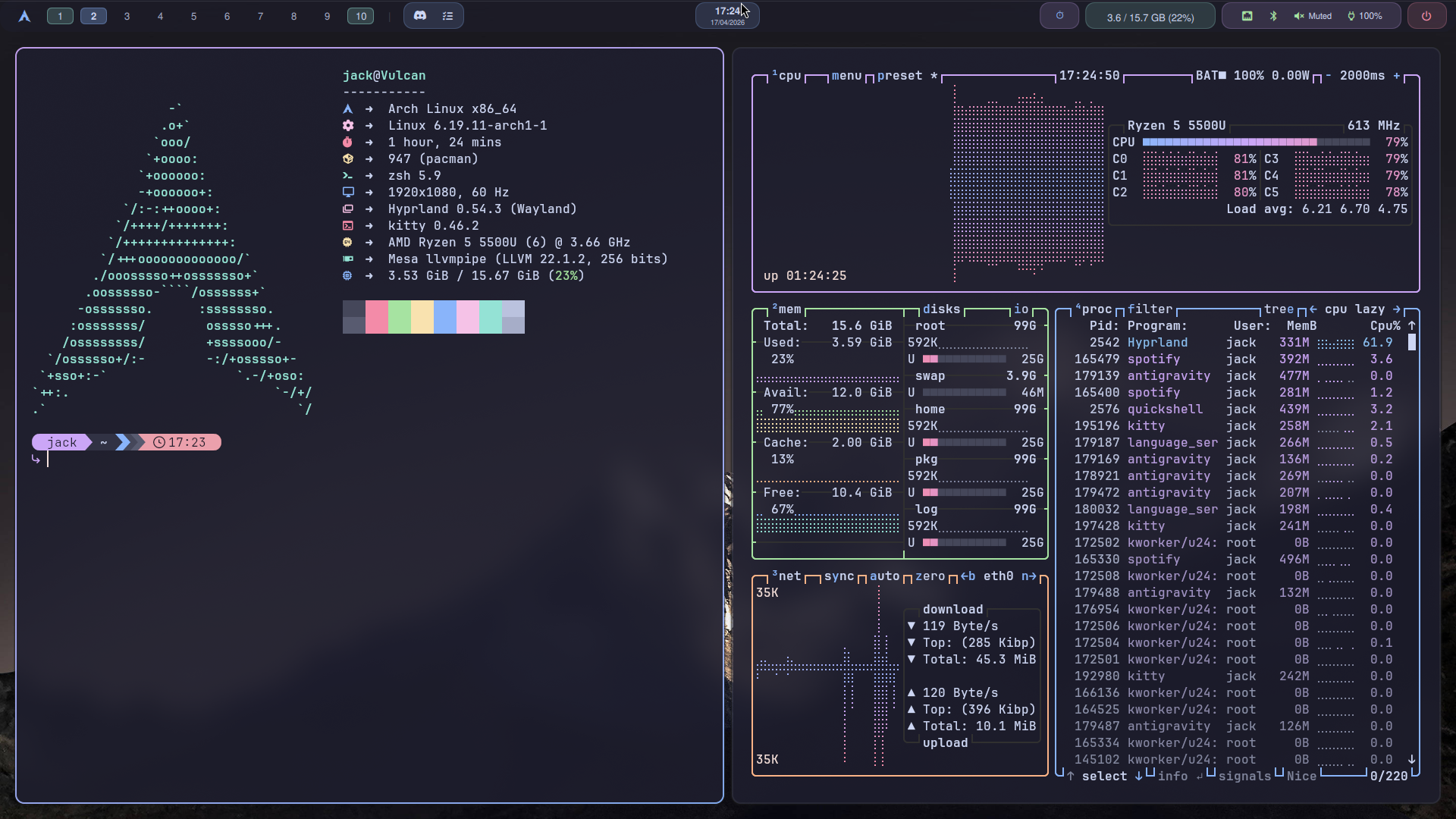Screen dimensions: 1456x819
Task: Open the Arch logo launcher in top bar
Action: (24, 16)
